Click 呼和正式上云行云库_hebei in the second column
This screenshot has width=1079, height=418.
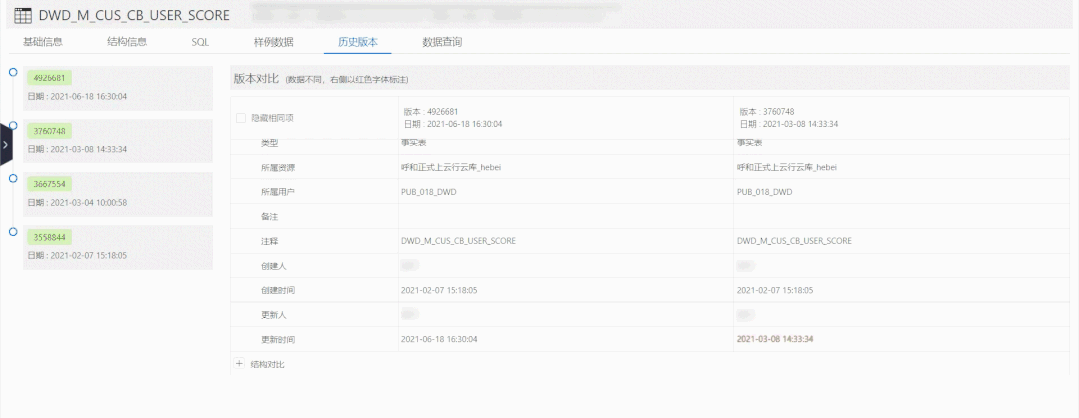pos(787,167)
